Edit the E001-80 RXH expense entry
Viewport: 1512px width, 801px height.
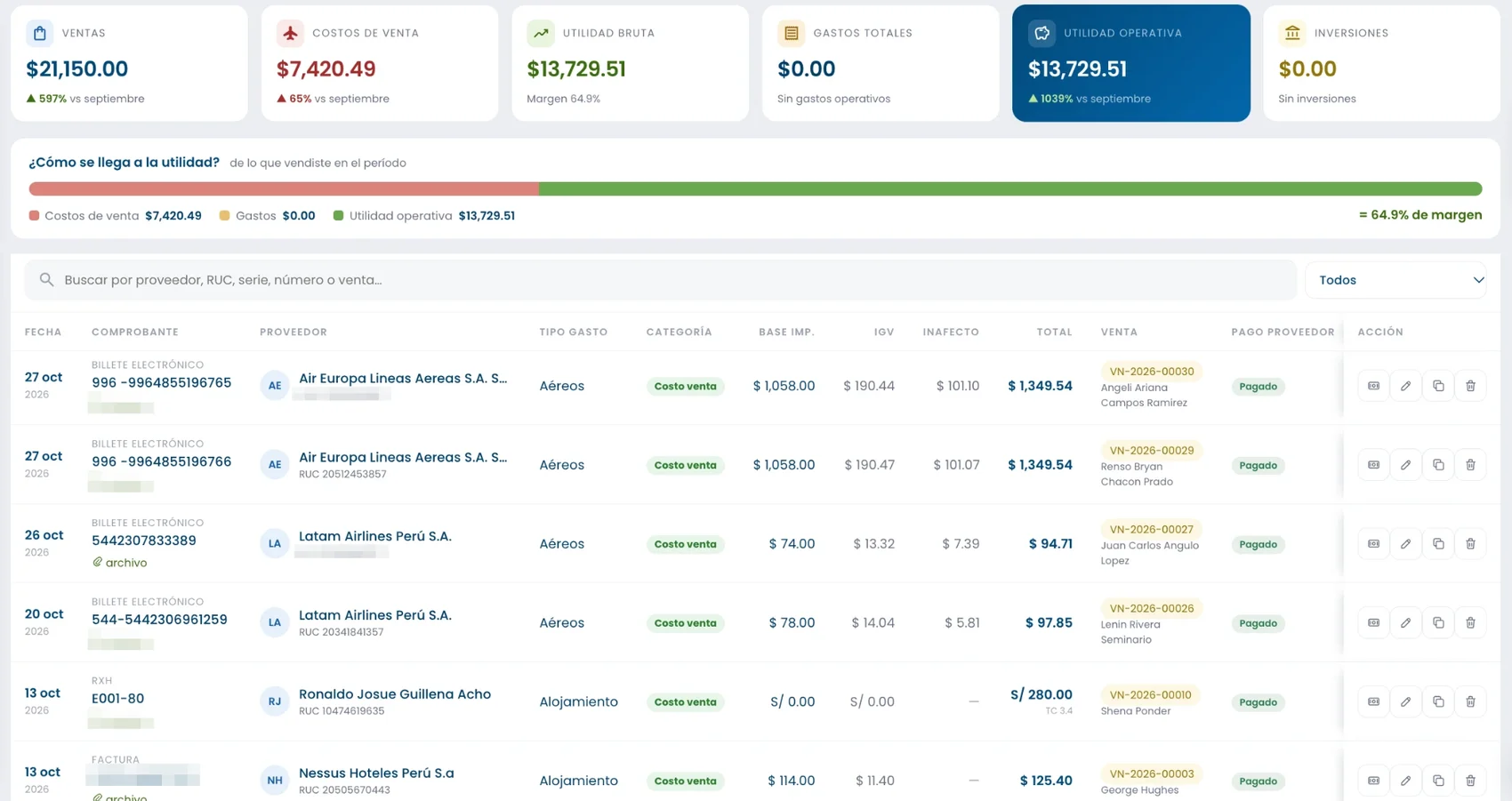[1405, 701]
